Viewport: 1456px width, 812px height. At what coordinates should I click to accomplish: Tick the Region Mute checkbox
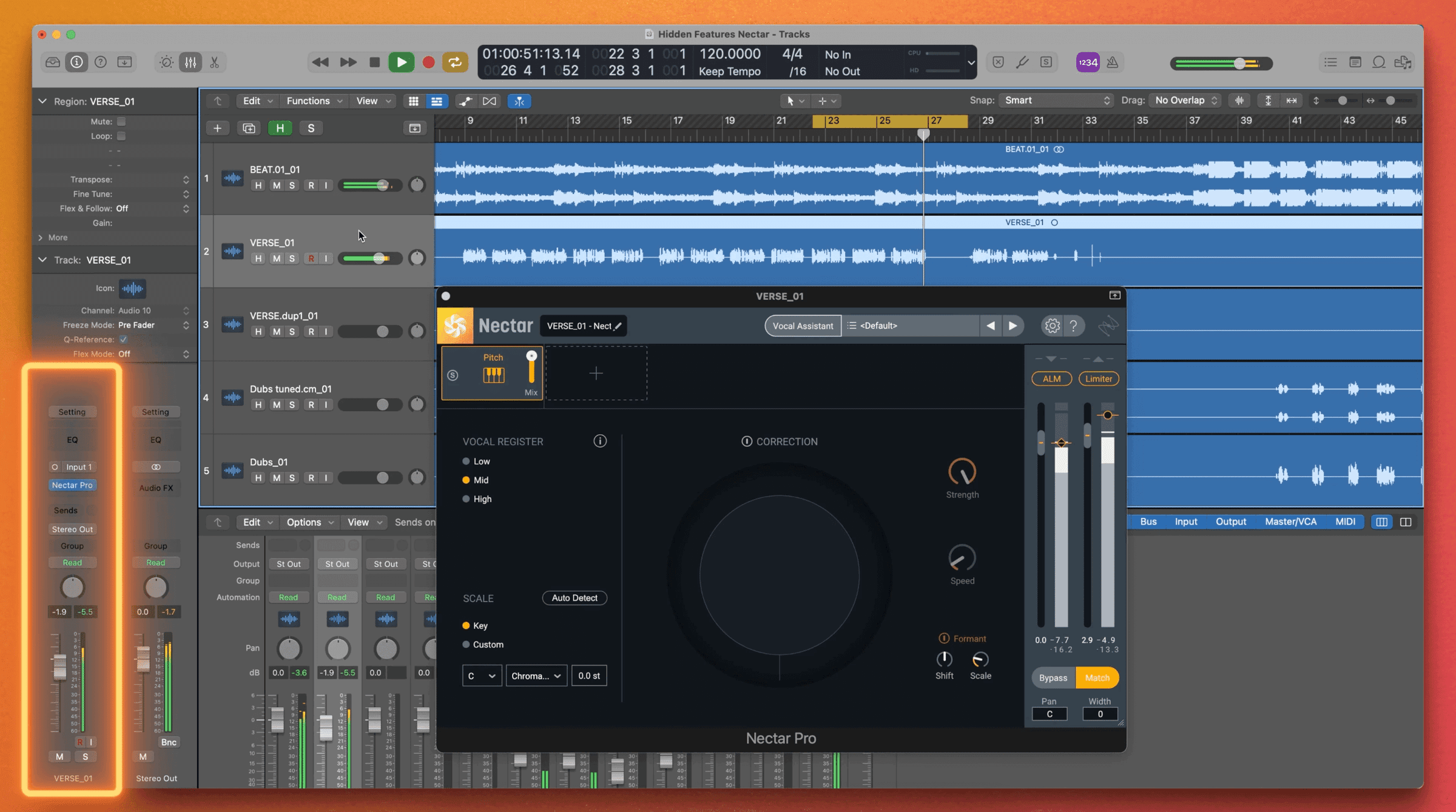point(121,121)
